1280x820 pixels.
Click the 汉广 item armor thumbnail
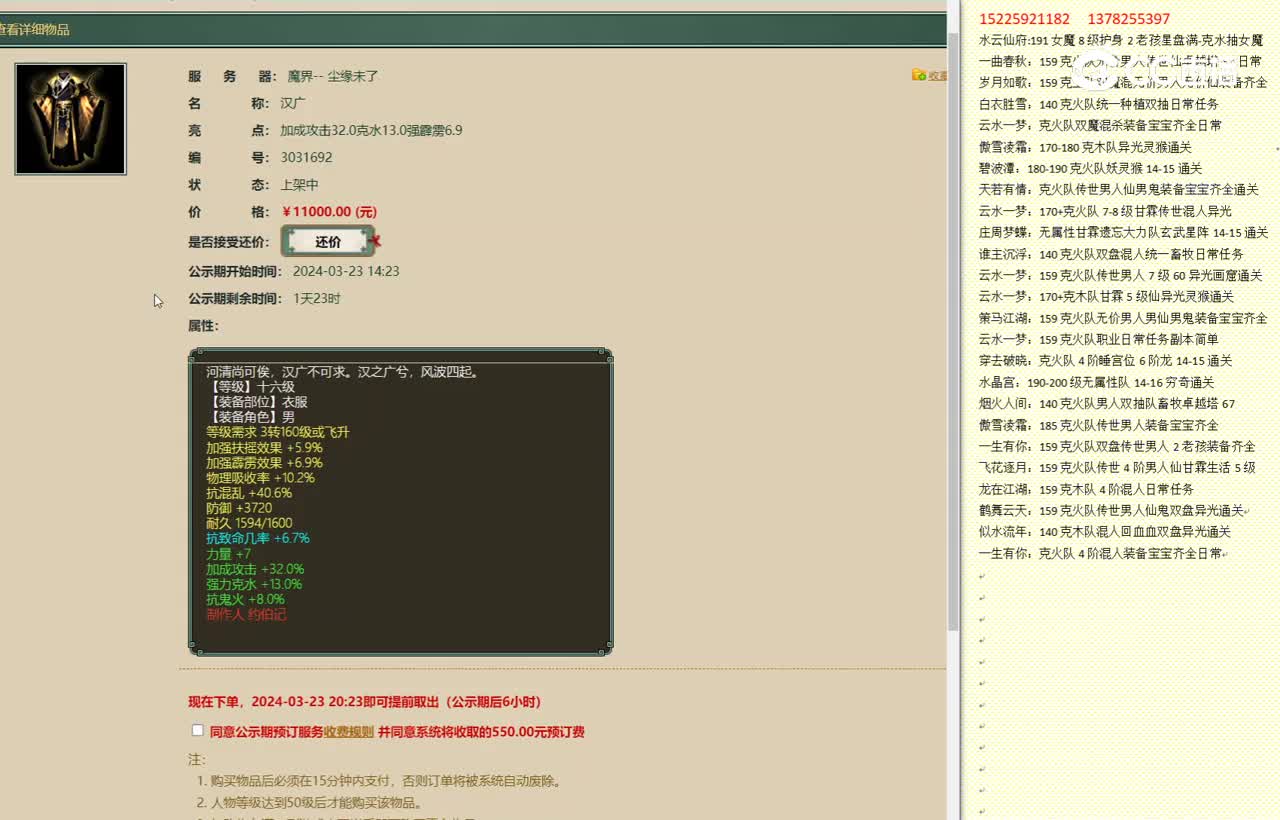[70, 119]
